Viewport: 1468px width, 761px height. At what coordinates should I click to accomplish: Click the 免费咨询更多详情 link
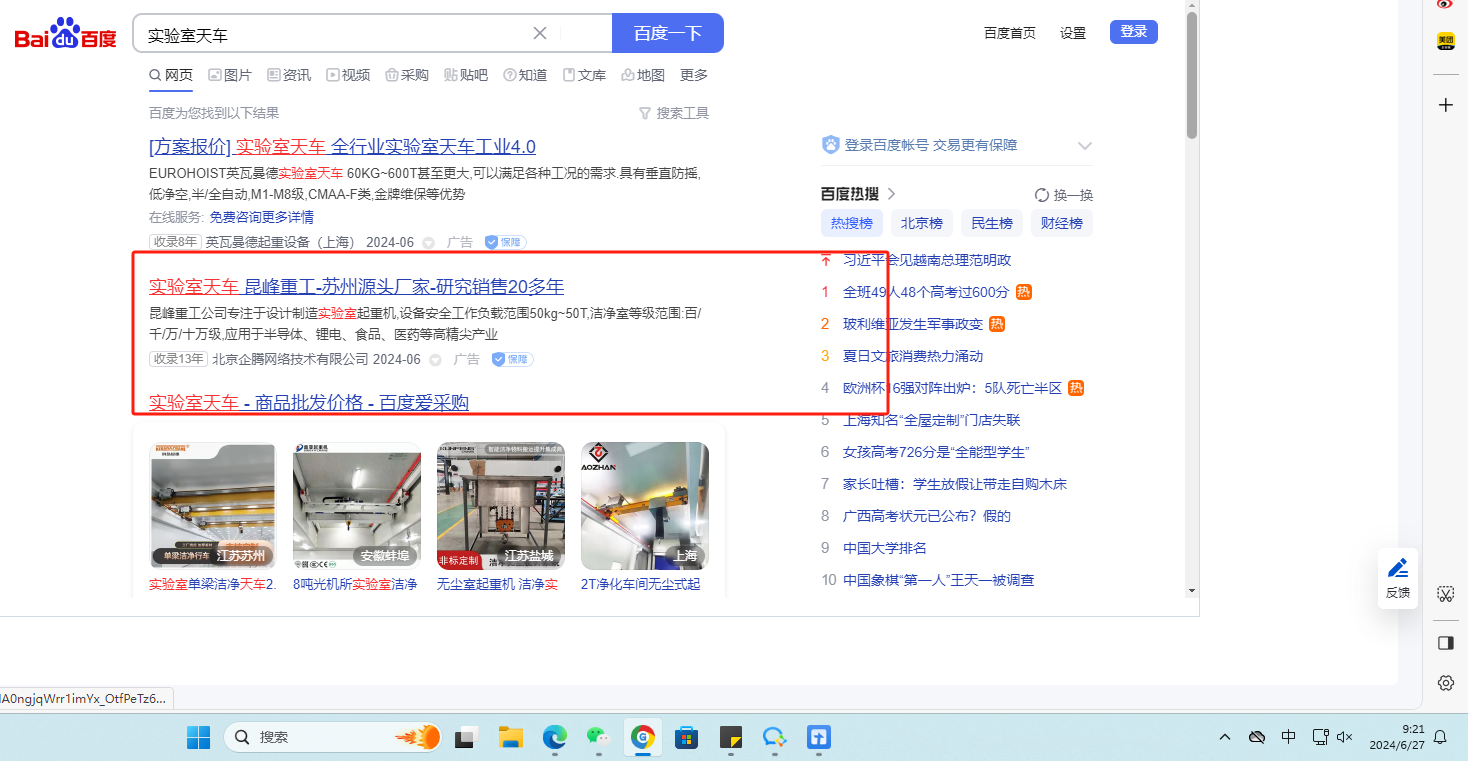tap(261, 217)
